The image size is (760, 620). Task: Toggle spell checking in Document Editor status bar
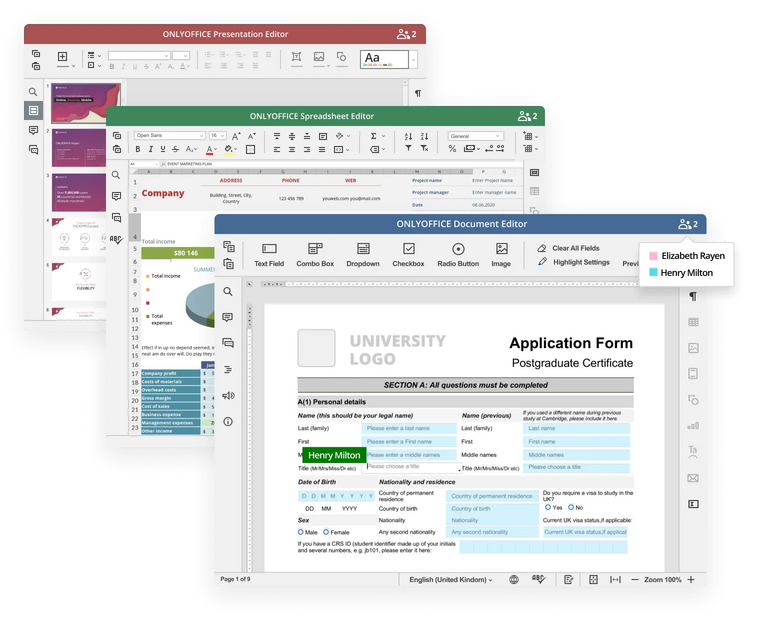pos(538,579)
